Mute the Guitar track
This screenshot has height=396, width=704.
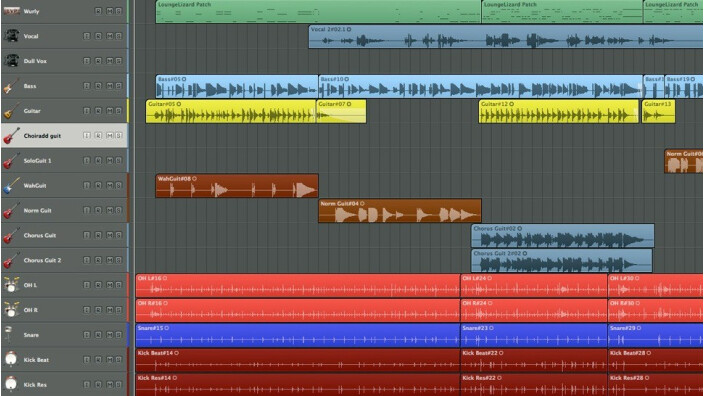point(110,111)
